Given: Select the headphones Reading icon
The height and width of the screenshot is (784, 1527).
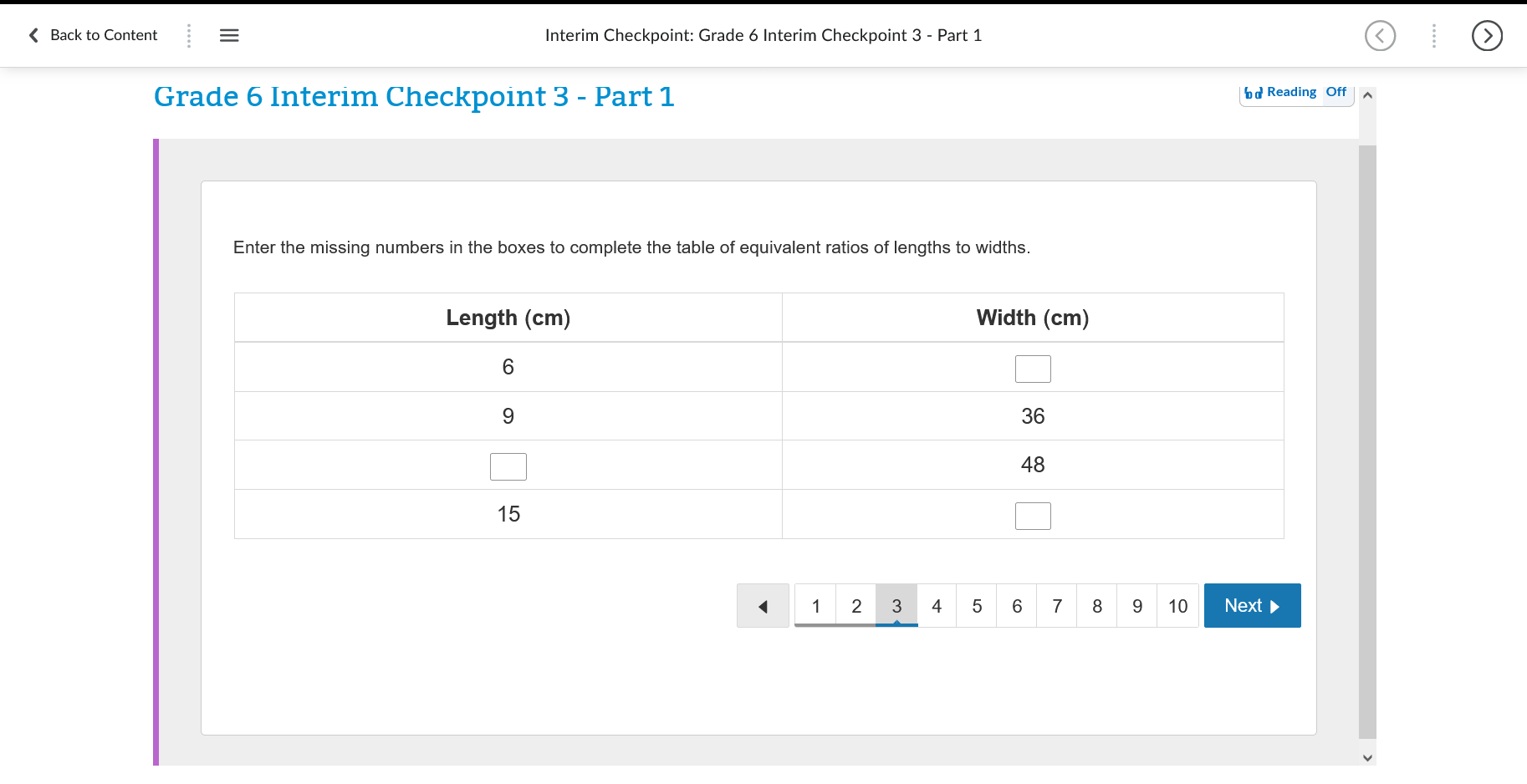Looking at the screenshot, I should (1252, 92).
